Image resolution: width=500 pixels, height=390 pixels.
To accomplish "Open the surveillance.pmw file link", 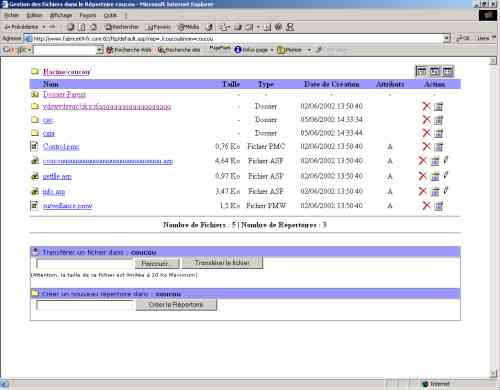I will pyautogui.click(x=68, y=206).
